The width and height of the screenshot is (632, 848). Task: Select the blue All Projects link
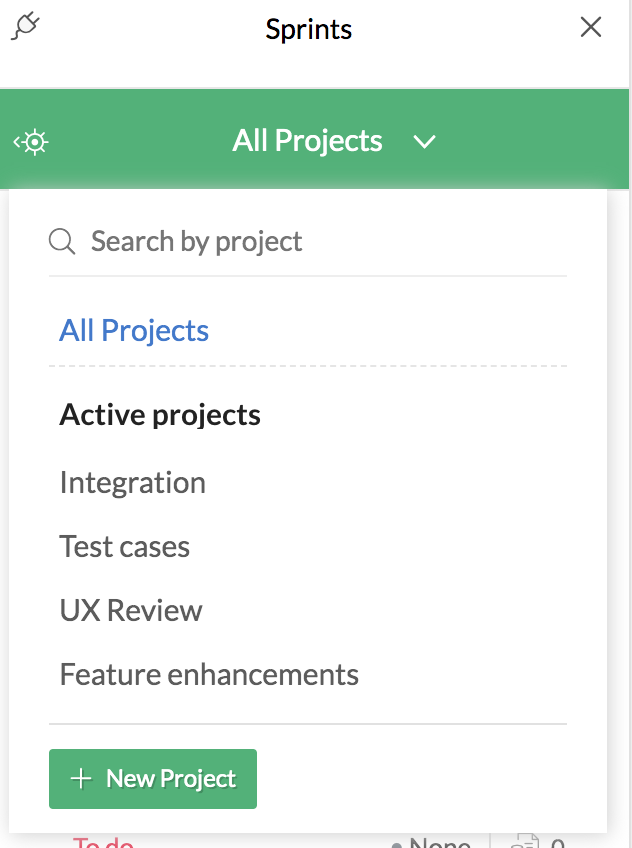click(134, 331)
